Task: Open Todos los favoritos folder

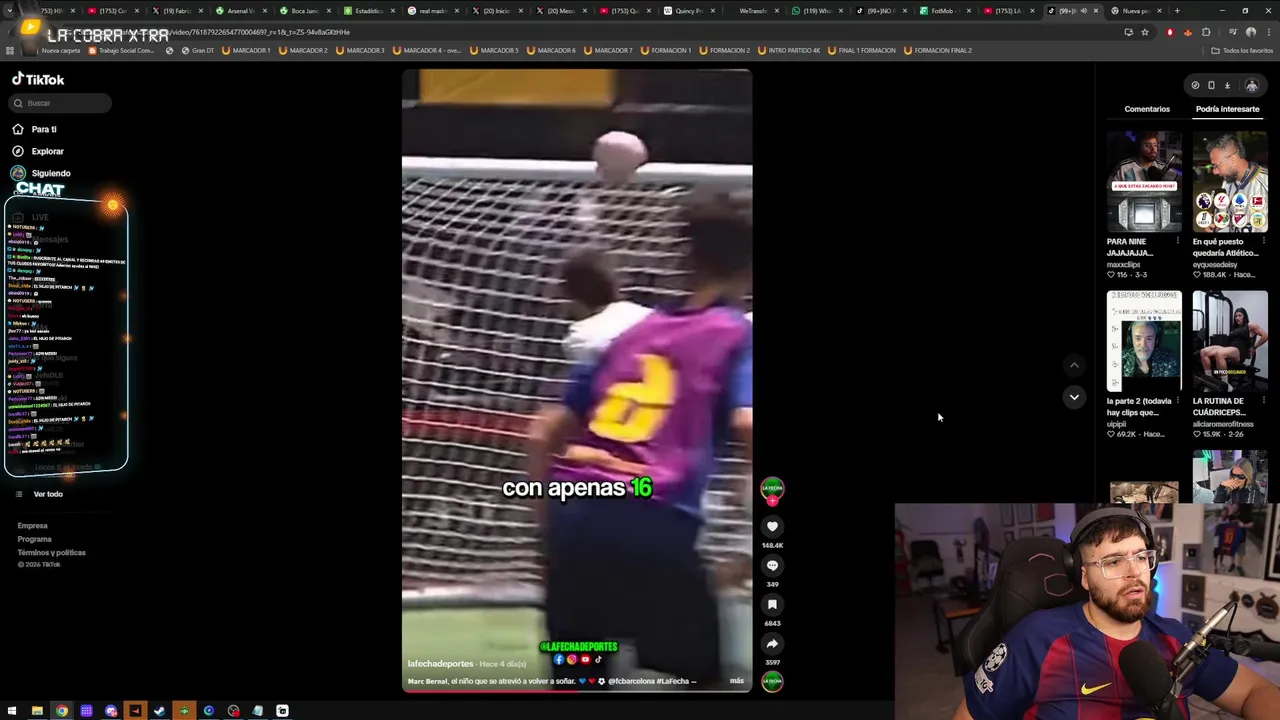Action: click(x=1241, y=50)
